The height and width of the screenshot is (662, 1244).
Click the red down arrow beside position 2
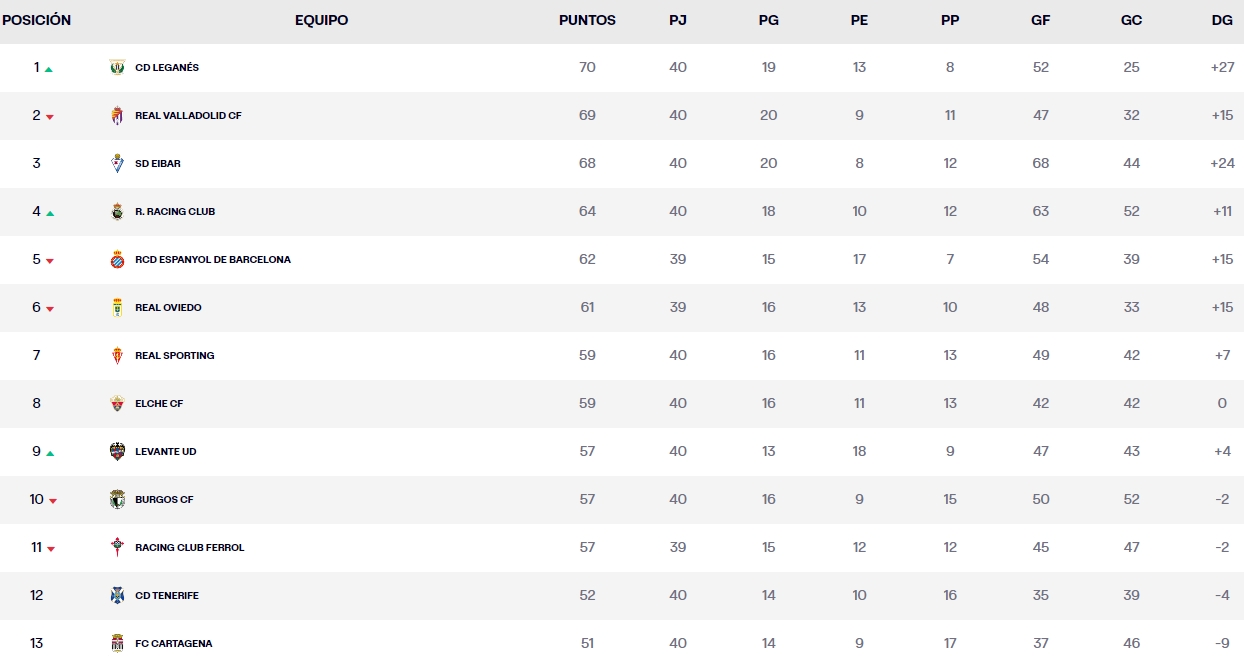coord(50,117)
